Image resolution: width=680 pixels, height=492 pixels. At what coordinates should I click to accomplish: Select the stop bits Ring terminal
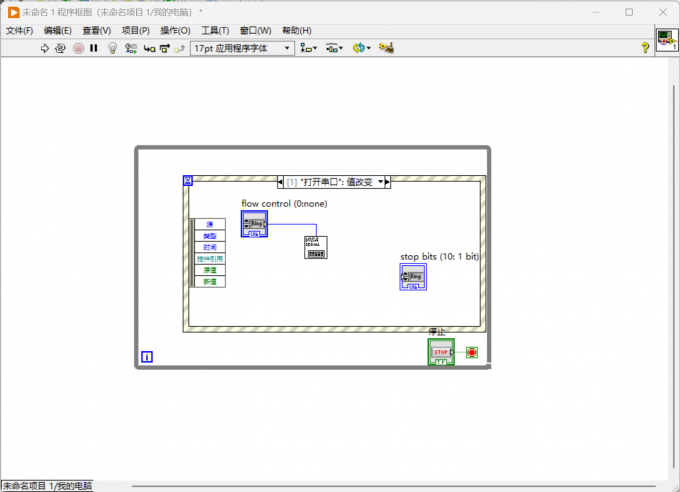click(413, 277)
